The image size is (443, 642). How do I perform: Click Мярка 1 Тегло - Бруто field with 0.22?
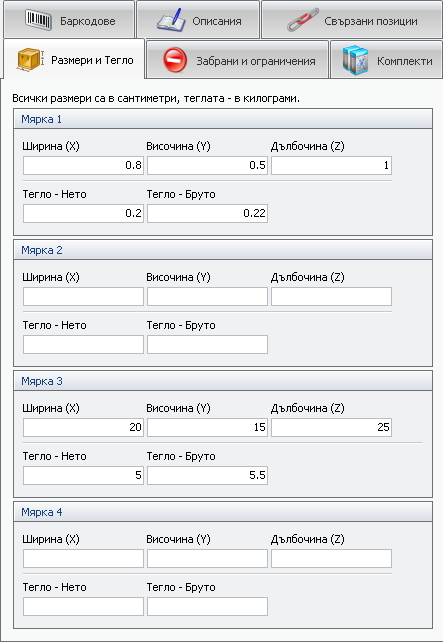pos(208,213)
